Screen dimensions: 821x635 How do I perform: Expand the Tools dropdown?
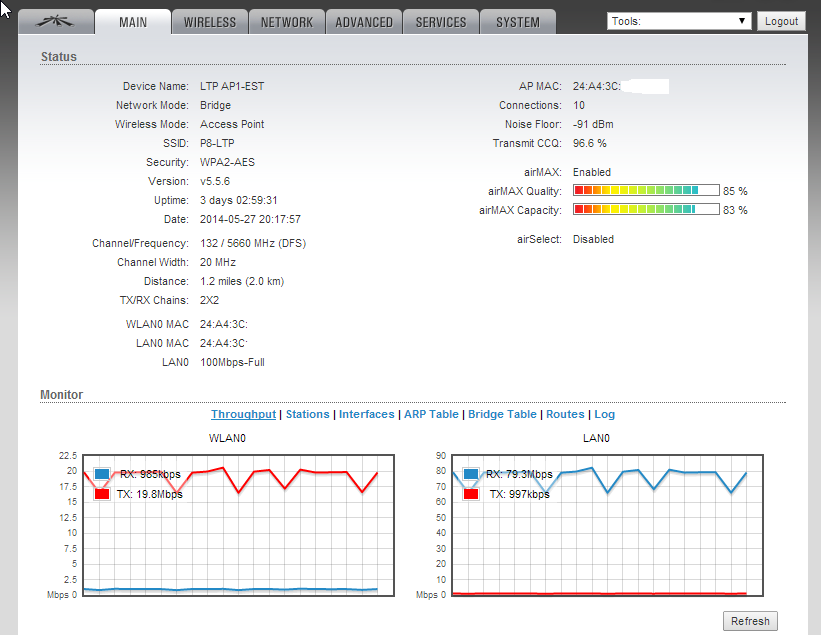pos(679,21)
